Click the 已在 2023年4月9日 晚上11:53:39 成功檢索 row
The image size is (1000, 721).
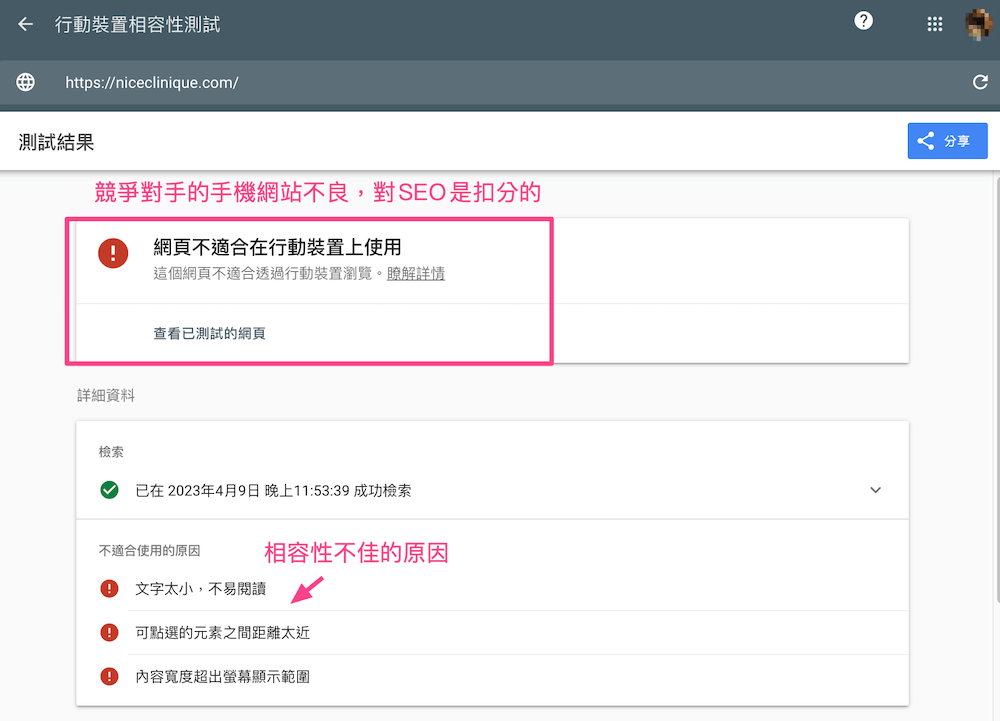coord(492,490)
